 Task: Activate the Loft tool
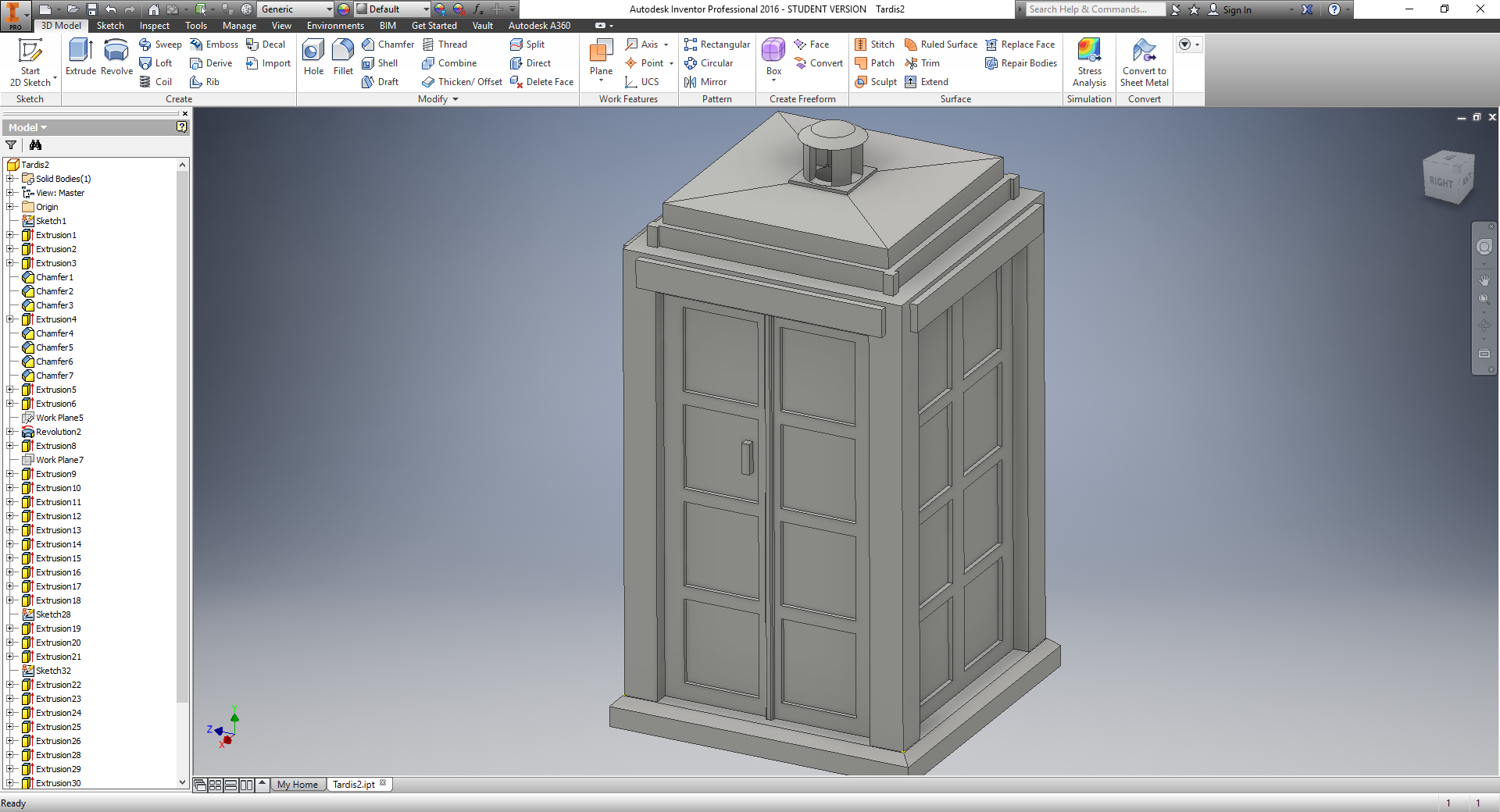click(x=155, y=63)
